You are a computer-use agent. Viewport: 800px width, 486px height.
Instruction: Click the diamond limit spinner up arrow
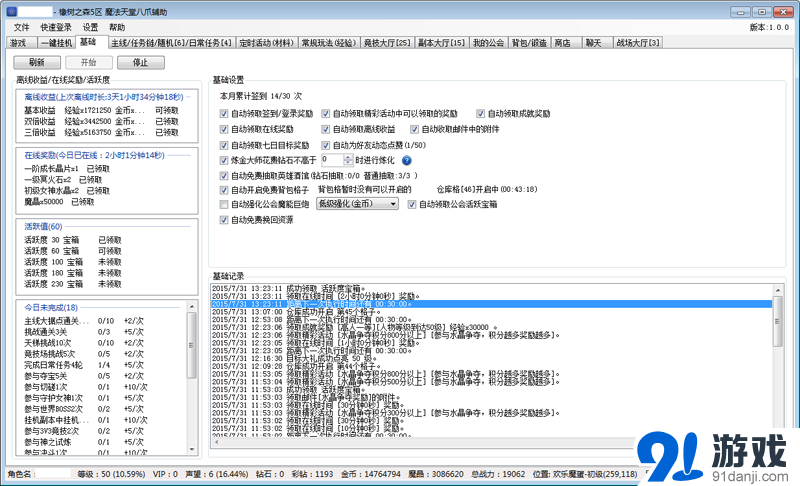[348, 157]
